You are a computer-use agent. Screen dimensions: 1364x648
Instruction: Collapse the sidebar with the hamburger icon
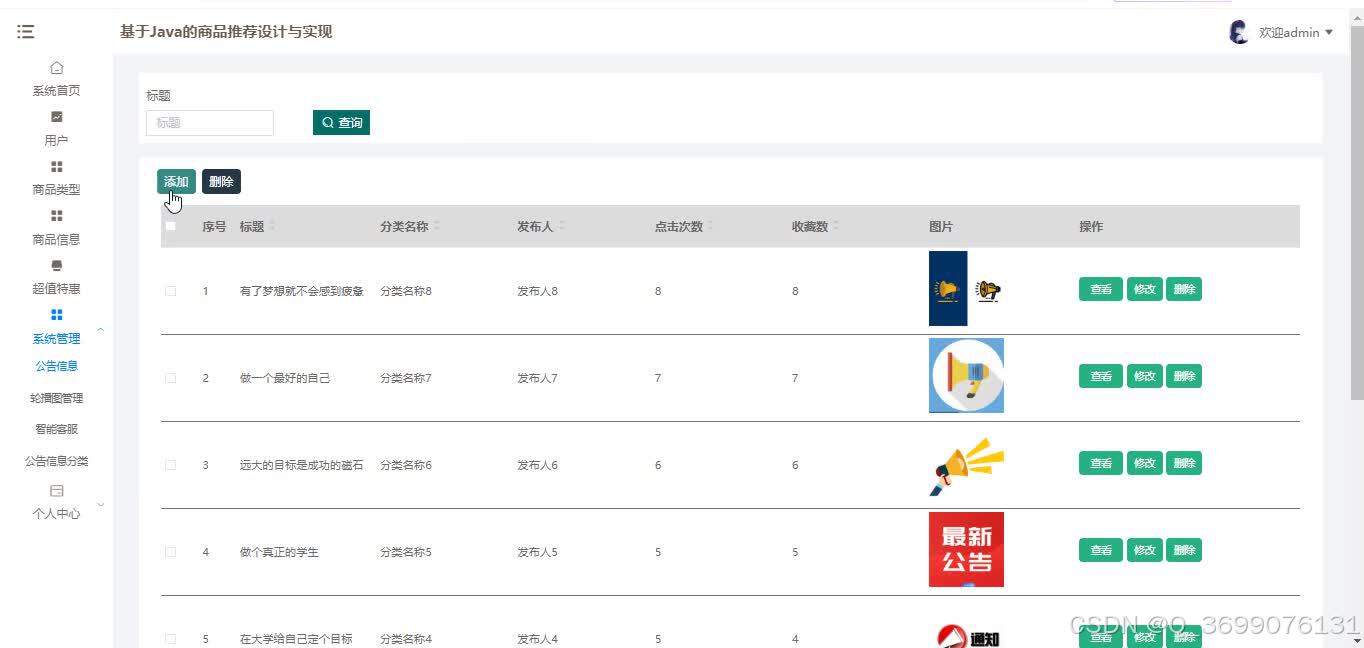(x=25, y=32)
